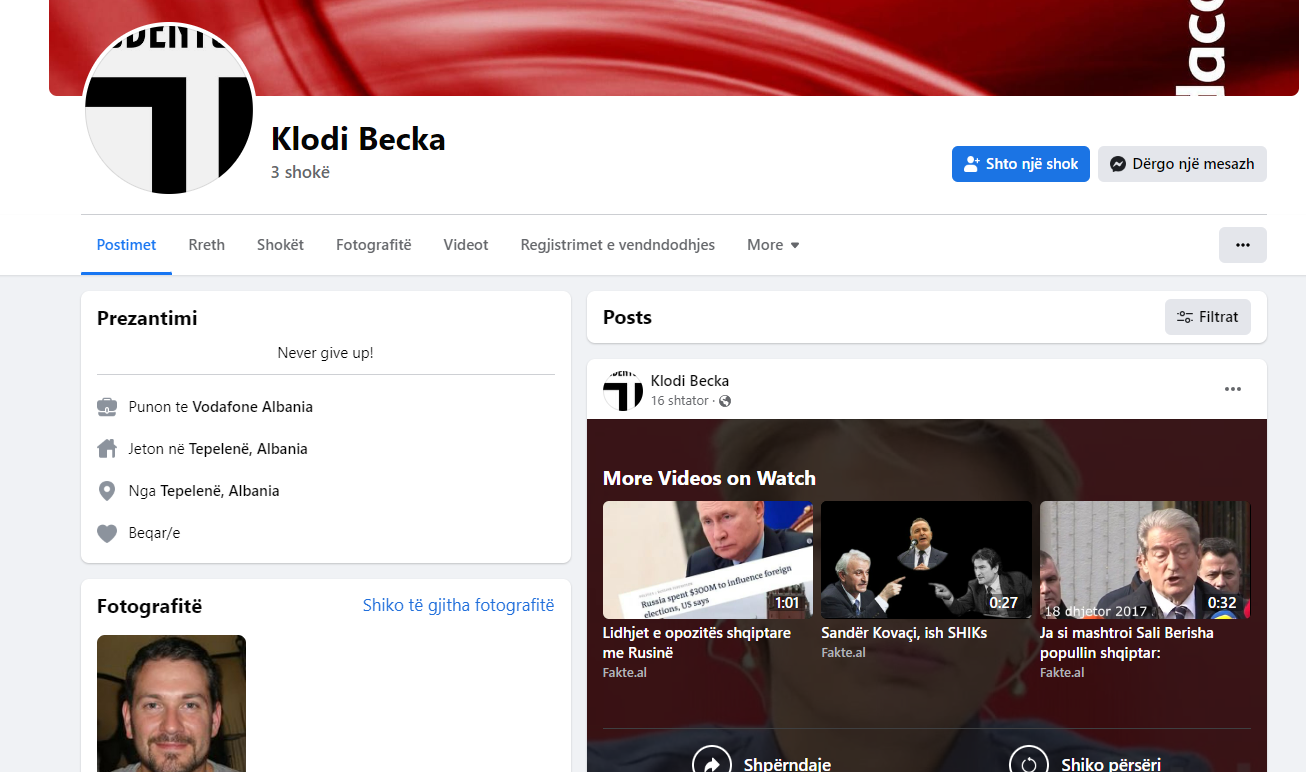This screenshot has width=1306, height=772.
Task: Click the post options three-dot icon
Action: [1232, 389]
